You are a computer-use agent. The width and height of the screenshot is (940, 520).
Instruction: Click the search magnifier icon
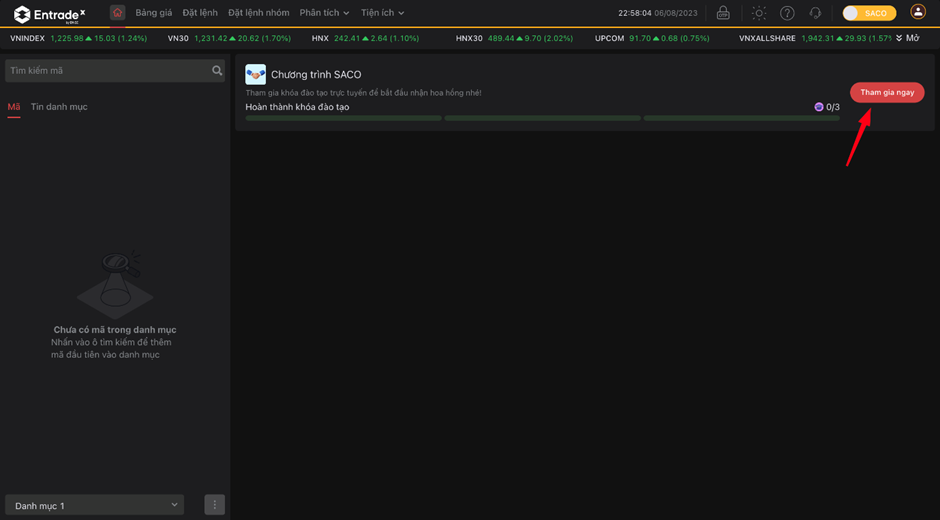pyautogui.click(x=217, y=71)
